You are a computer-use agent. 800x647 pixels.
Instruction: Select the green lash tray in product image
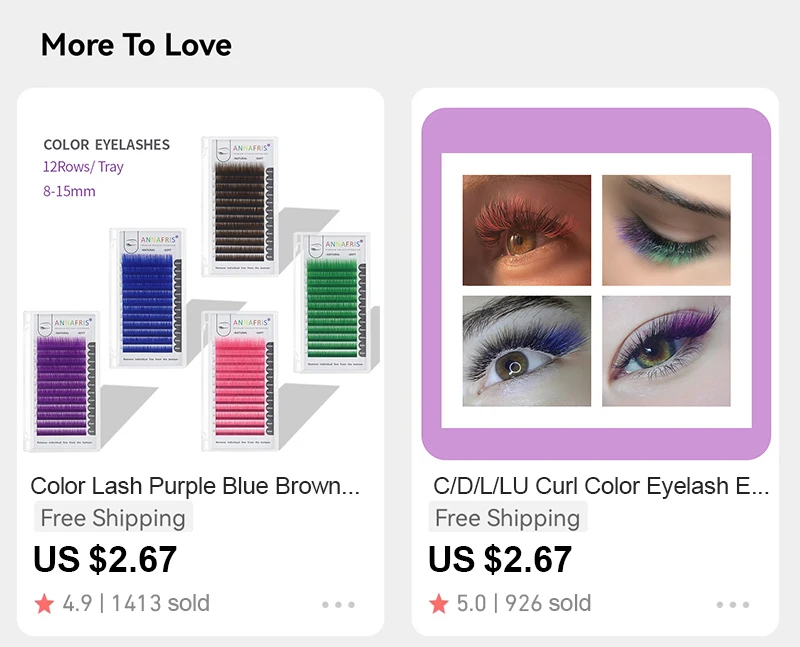point(332,302)
